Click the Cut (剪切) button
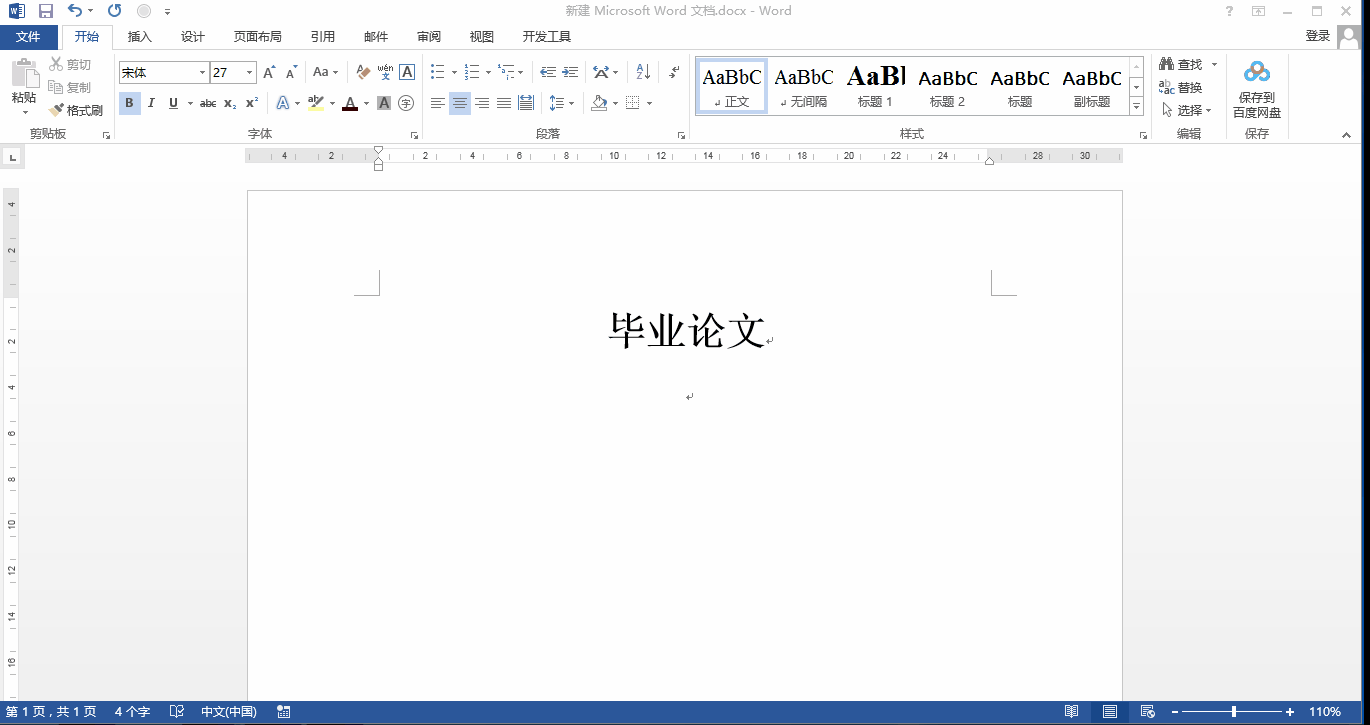Screen dimensions: 1370x725 [x=71, y=64]
